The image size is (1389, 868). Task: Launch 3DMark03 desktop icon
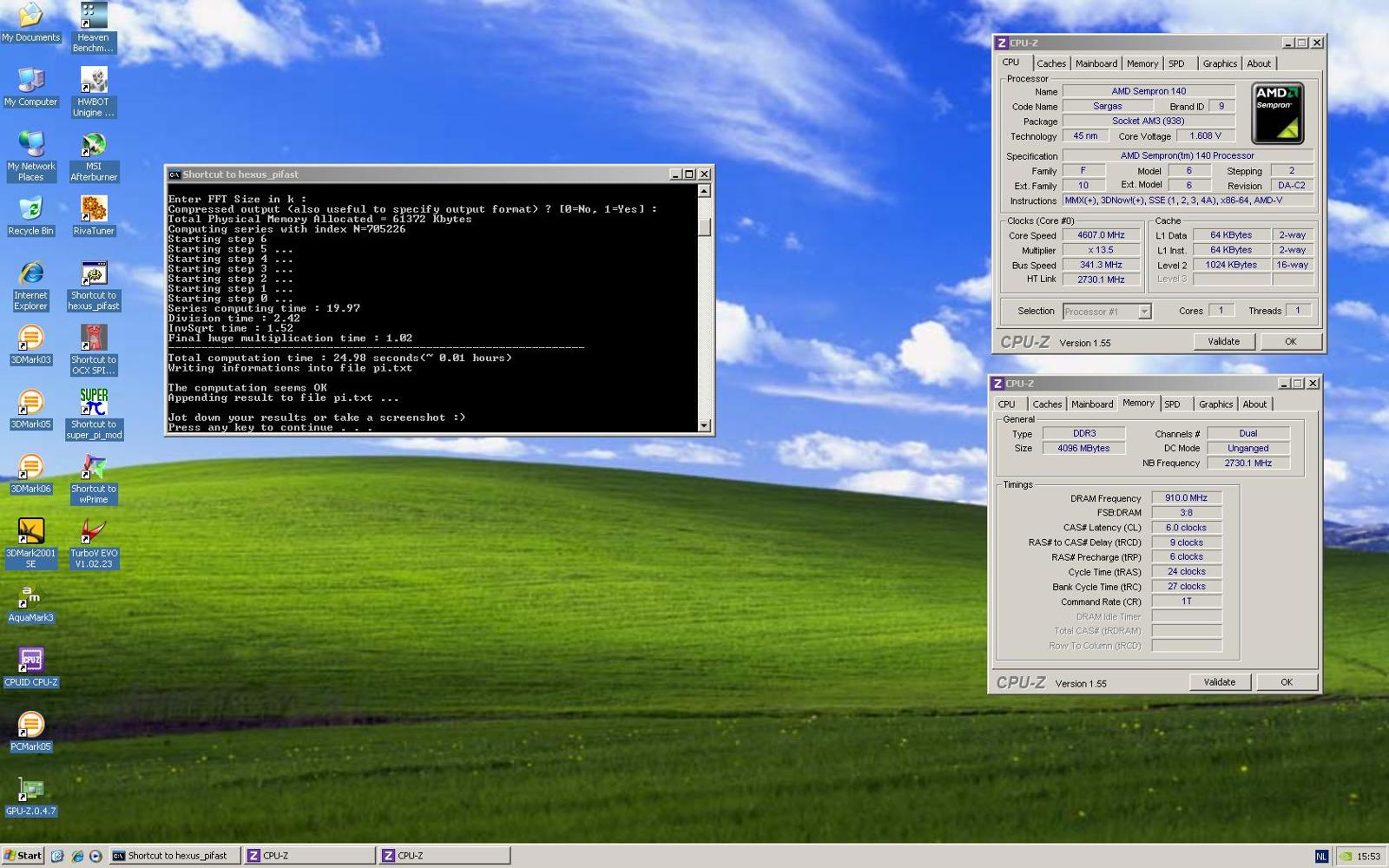[x=30, y=345]
